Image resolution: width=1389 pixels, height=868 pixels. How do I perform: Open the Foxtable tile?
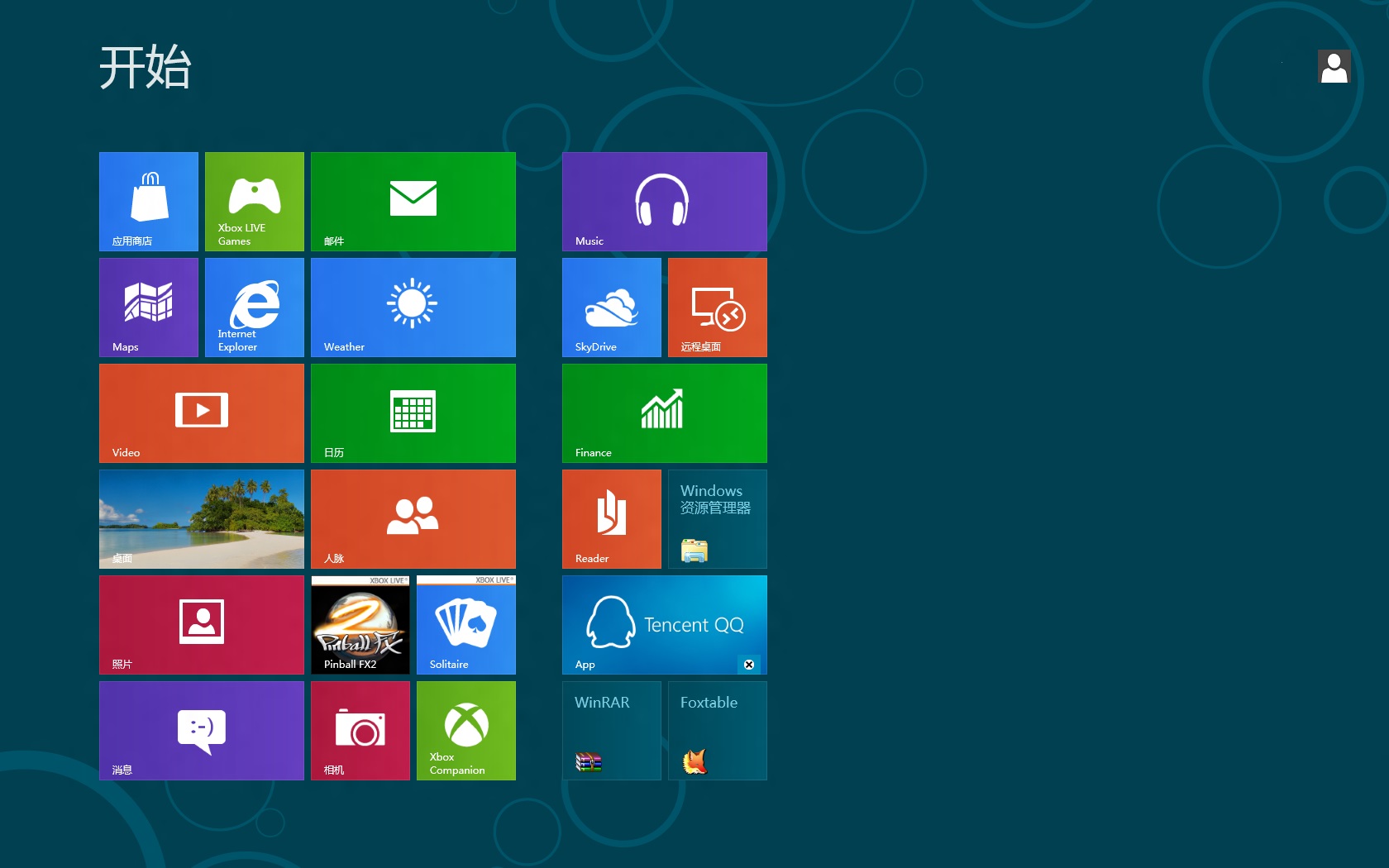(x=718, y=731)
